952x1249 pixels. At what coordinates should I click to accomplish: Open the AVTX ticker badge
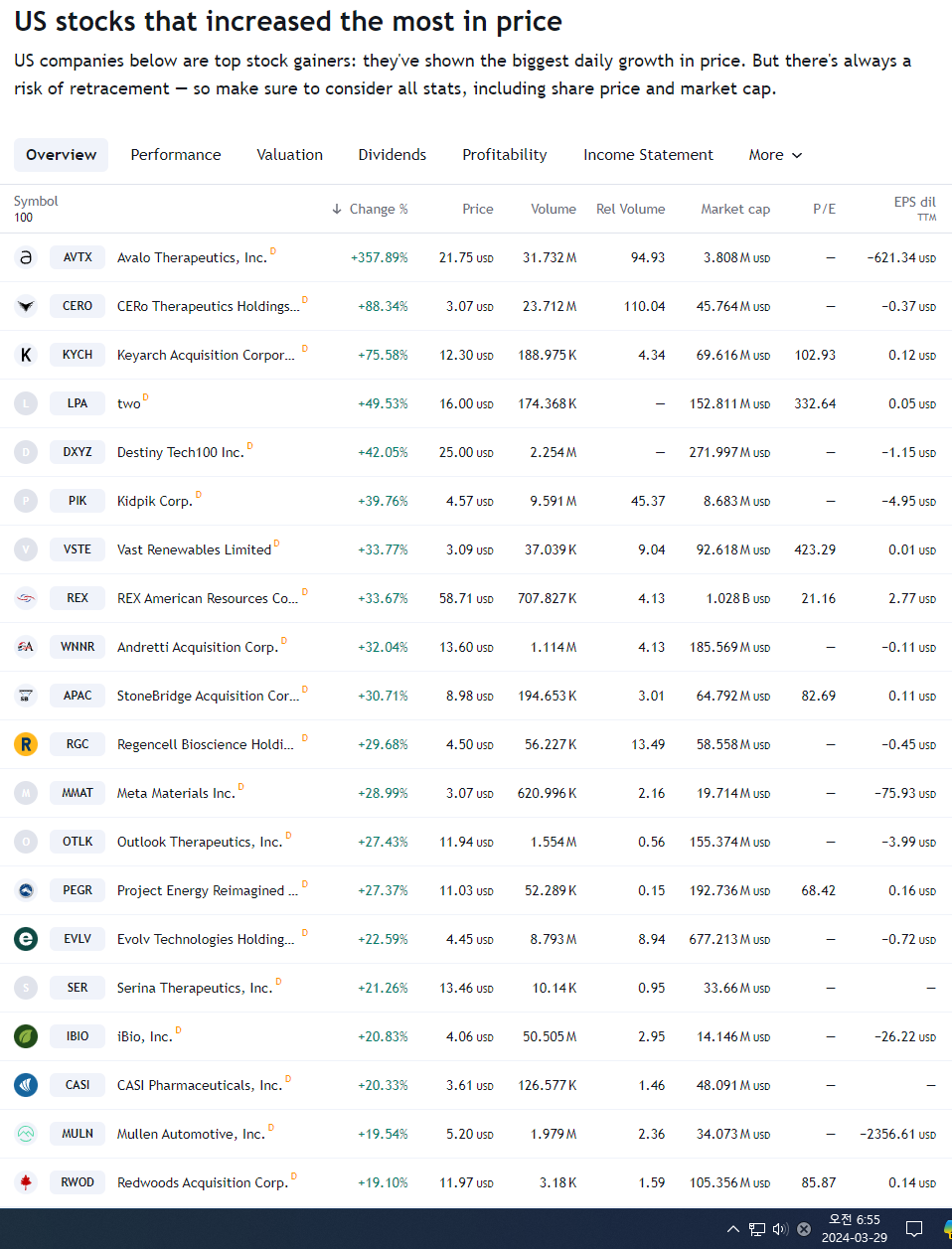coord(78,257)
